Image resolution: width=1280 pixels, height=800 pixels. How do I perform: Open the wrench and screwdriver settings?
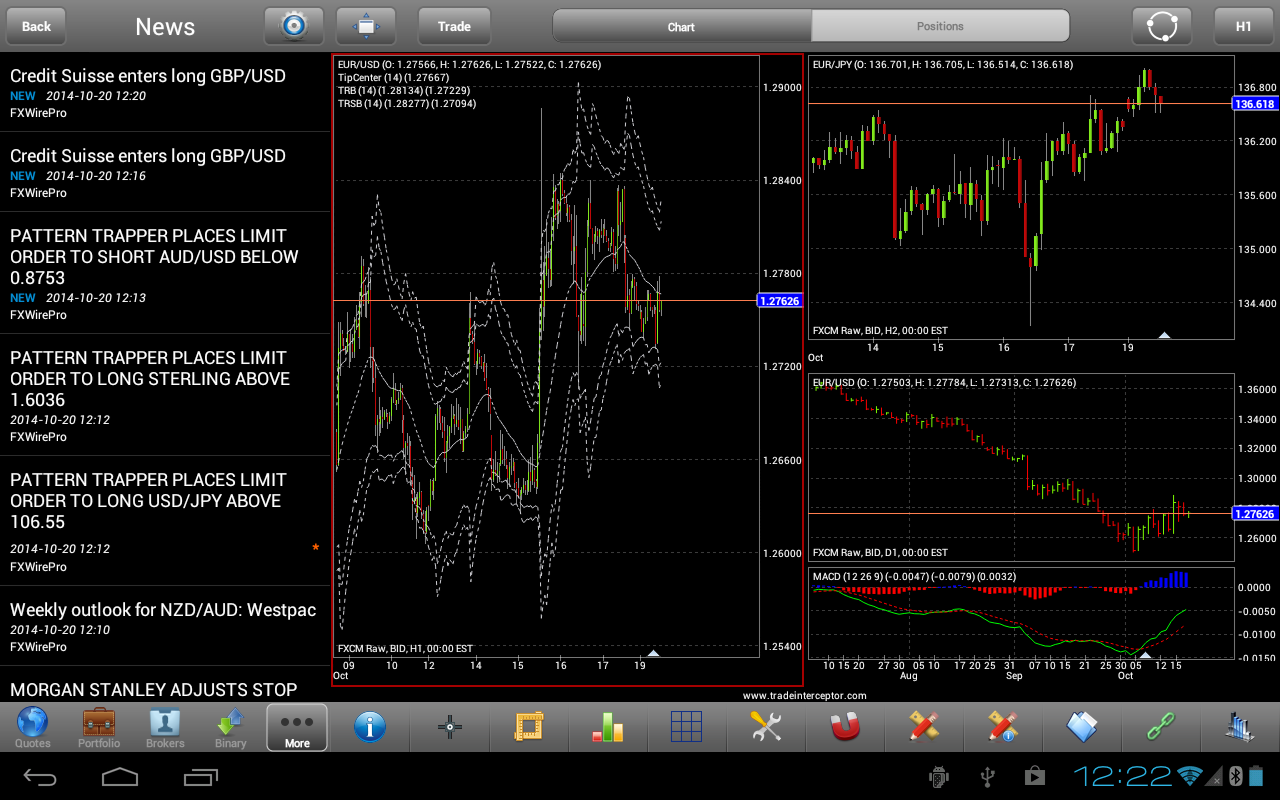pyautogui.click(x=765, y=727)
